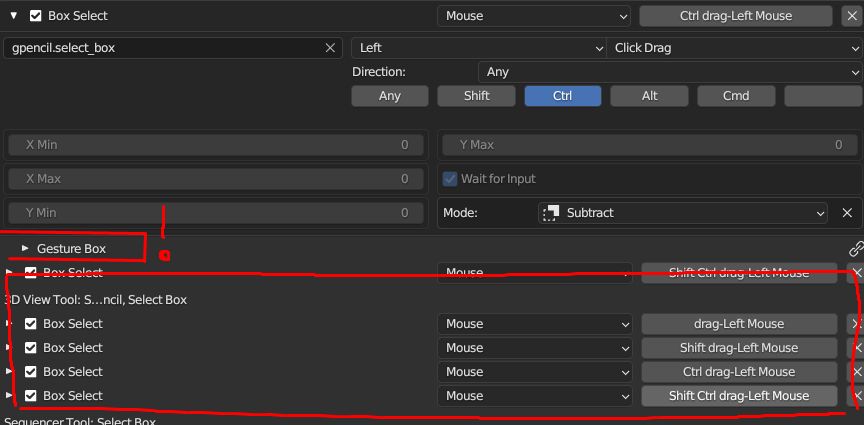The height and width of the screenshot is (425, 864).
Task: Click Shift Ctrl drag-Left Mouse button in 3D View Tool list
Action: (x=739, y=396)
